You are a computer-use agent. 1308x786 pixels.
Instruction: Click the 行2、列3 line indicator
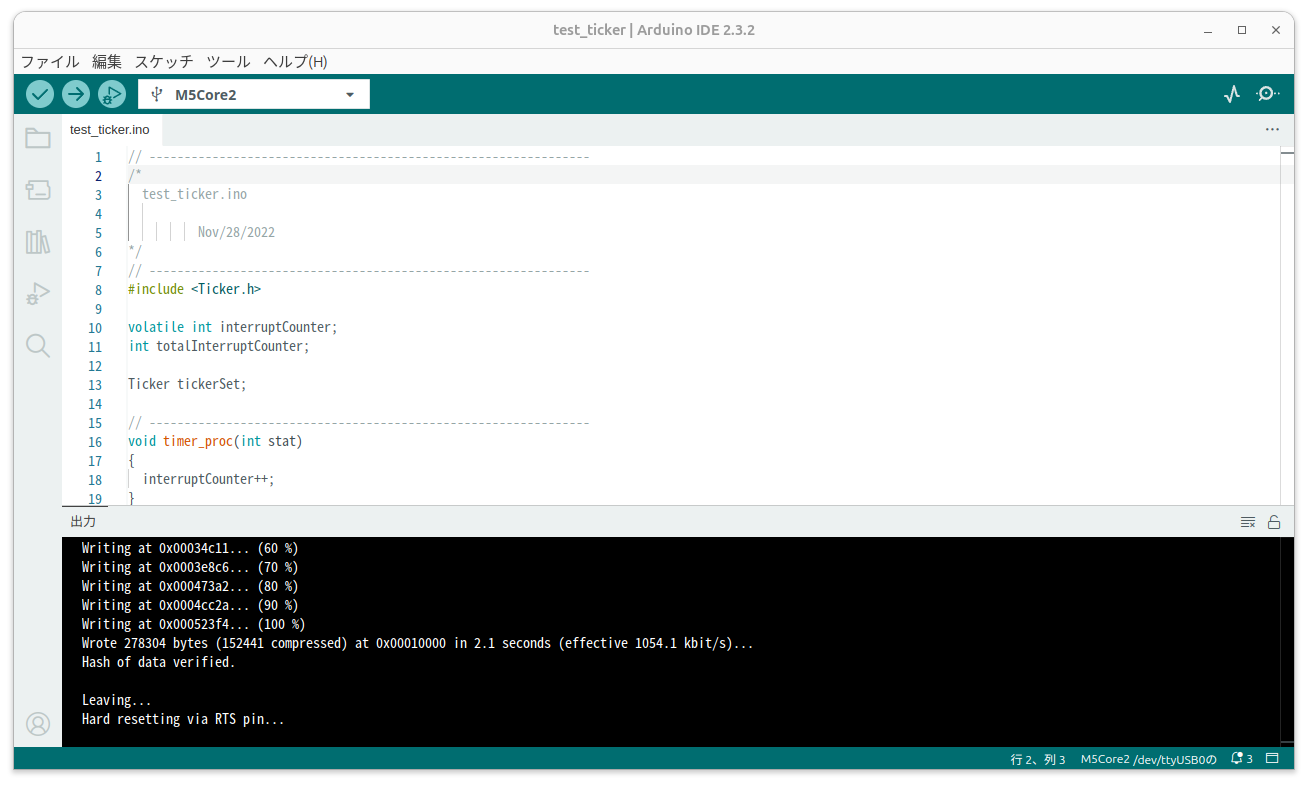point(1034,759)
